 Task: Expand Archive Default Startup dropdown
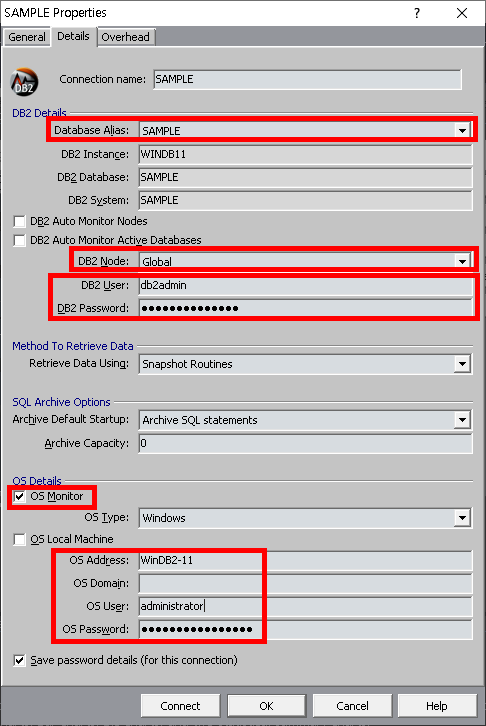462,420
